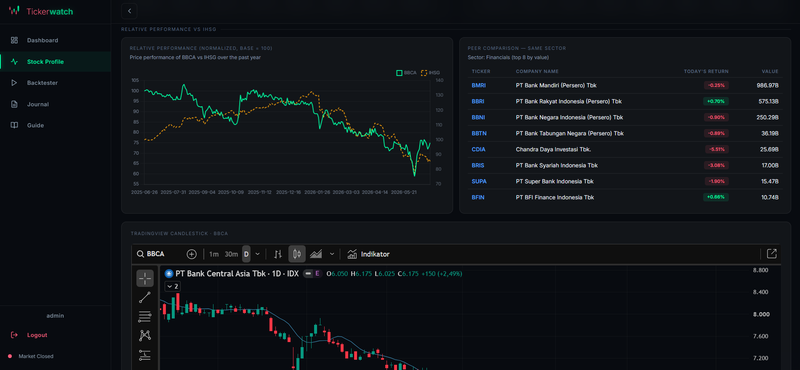Open the BRIS ticker link
Image resolution: width=800 pixels, height=370 pixels.
[x=478, y=165]
